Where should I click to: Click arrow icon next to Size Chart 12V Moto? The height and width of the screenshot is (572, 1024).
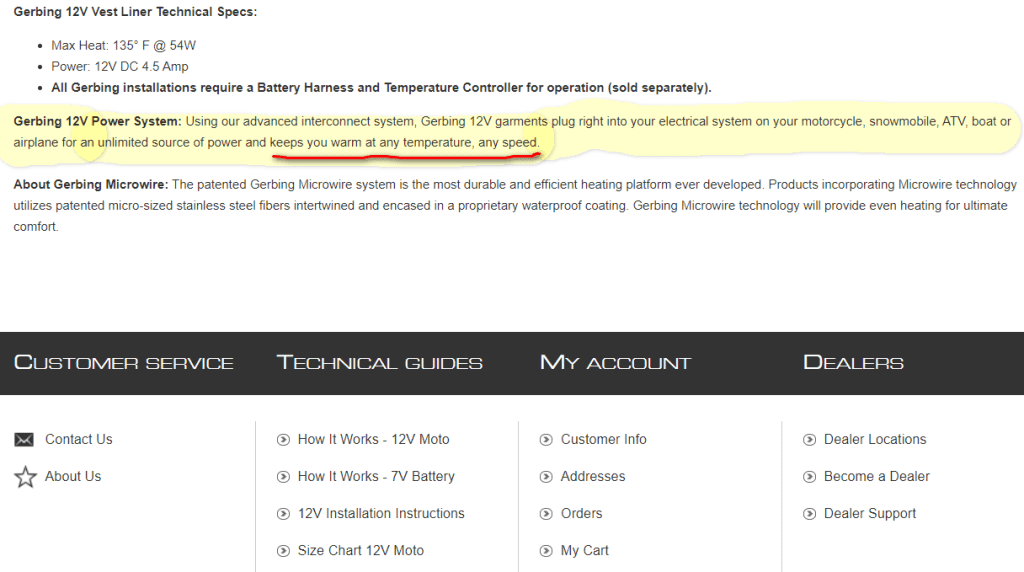click(x=283, y=551)
